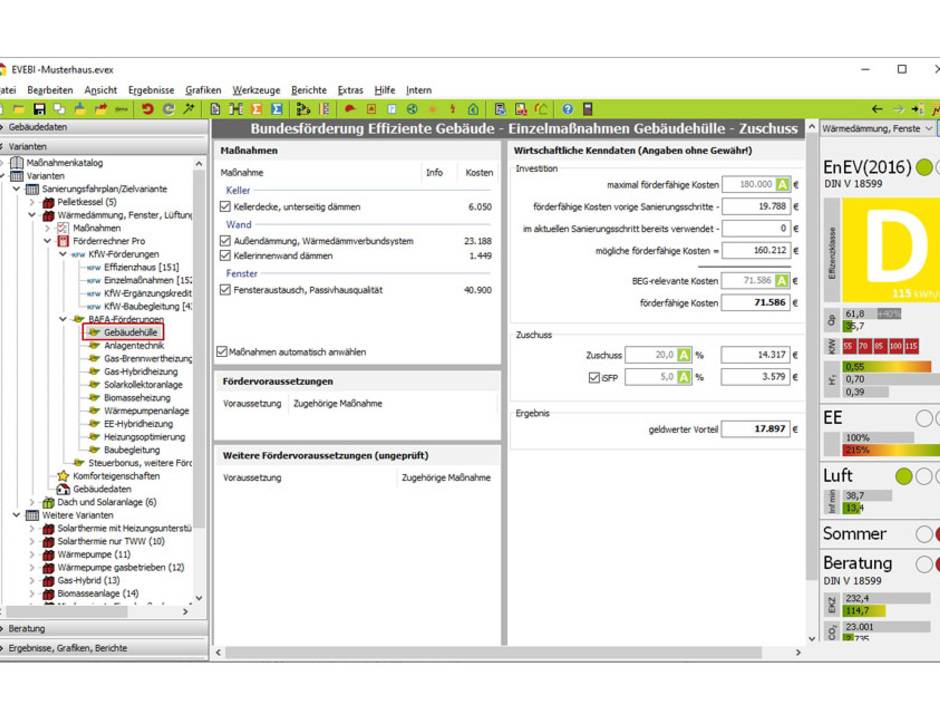This screenshot has height=705, width=940.
Task: Click the förderfähige Kosten vorige Sanierungsschritte field
Action: [x=755, y=207]
